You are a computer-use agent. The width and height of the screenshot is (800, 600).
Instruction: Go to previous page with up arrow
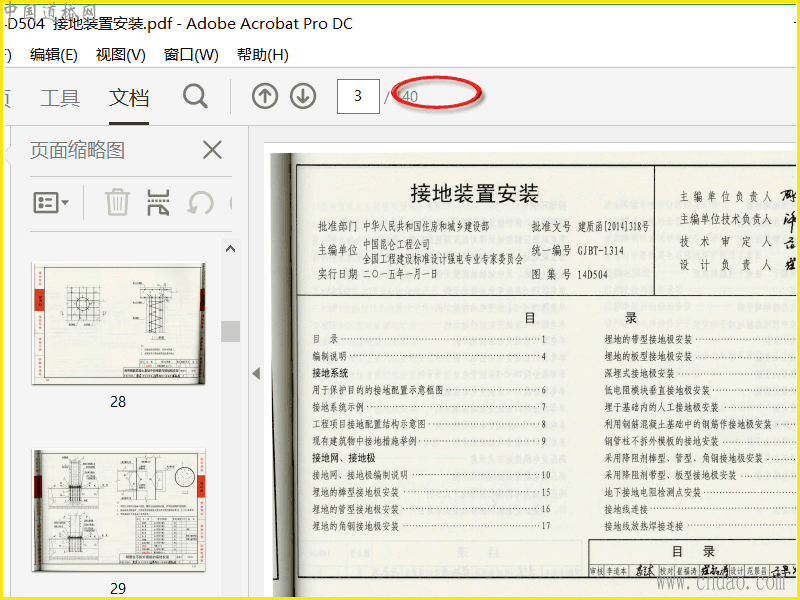tap(265, 96)
